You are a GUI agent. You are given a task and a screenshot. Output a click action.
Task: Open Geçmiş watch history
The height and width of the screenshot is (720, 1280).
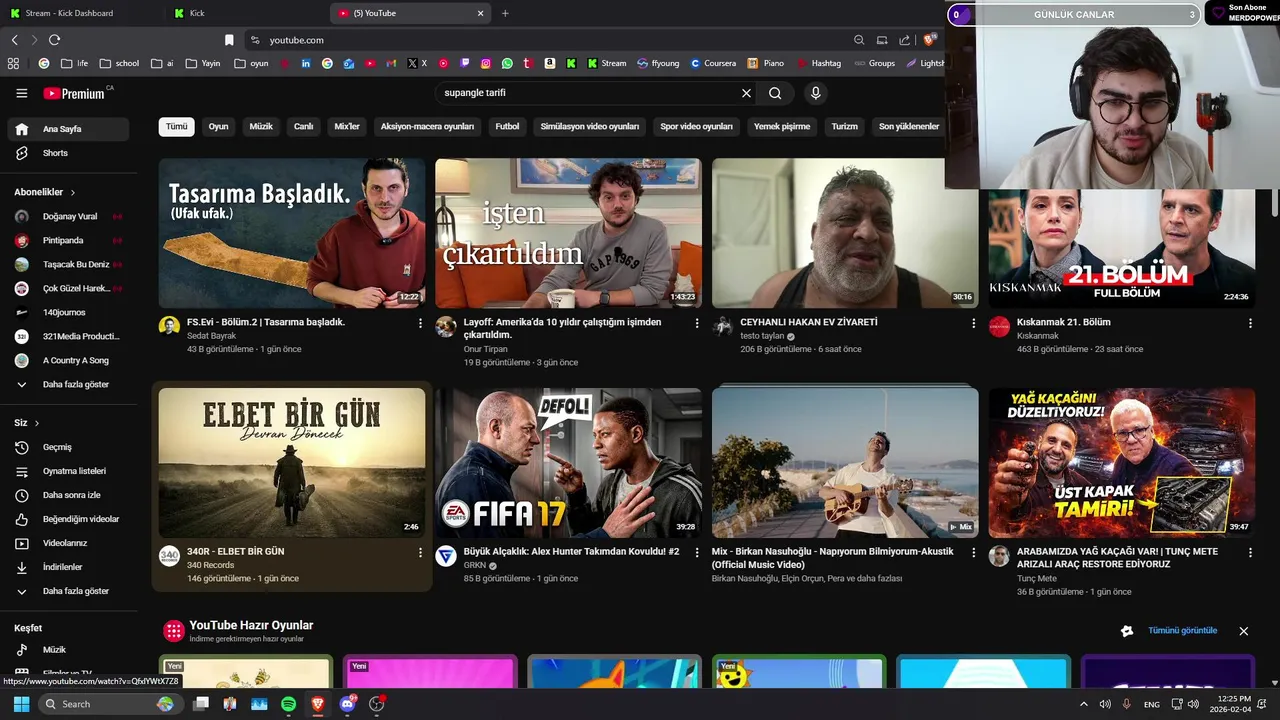[x=68, y=447]
